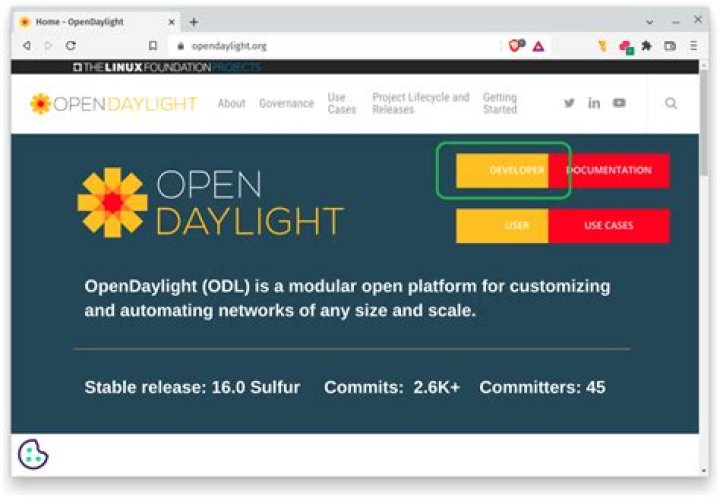This screenshot has width=720, height=498.
Task: Click 'Committers: 45' text
Action: point(542,387)
